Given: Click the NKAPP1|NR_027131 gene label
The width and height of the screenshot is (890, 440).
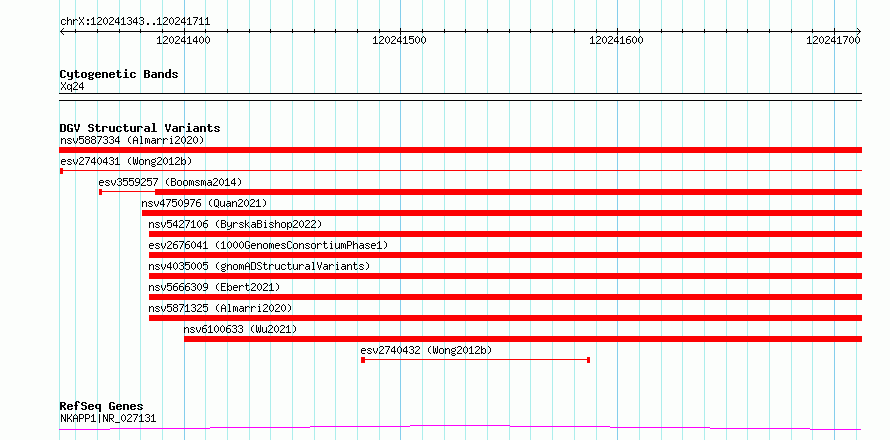Looking at the screenshot, I should pyautogui.click(x=108, y=419).
